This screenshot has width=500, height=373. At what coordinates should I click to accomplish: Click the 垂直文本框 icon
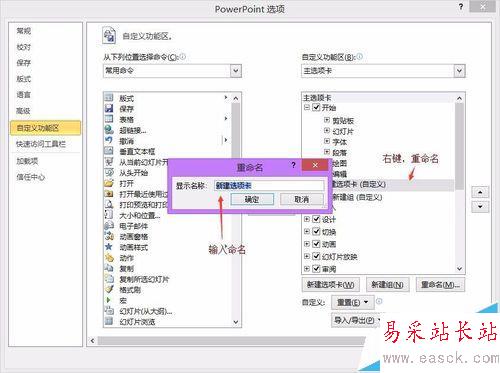[x=109, y=151]
